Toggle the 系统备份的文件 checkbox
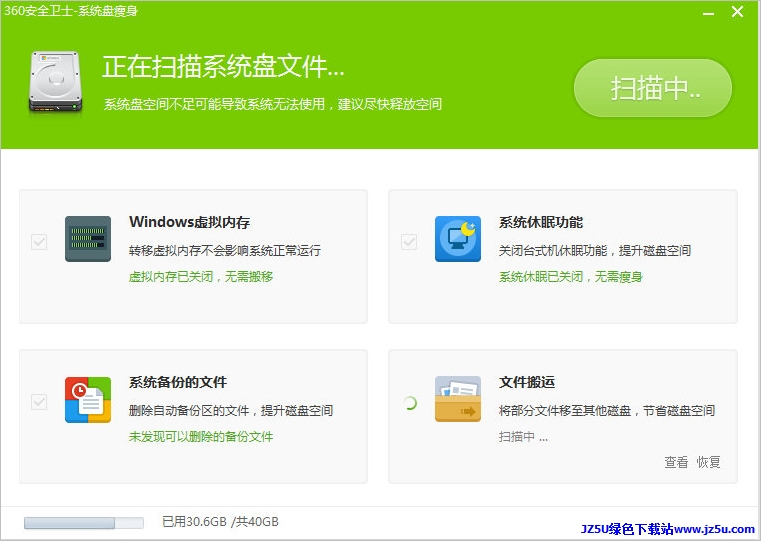Viewport: 761px width, 541px height. [x=39, y=402]
